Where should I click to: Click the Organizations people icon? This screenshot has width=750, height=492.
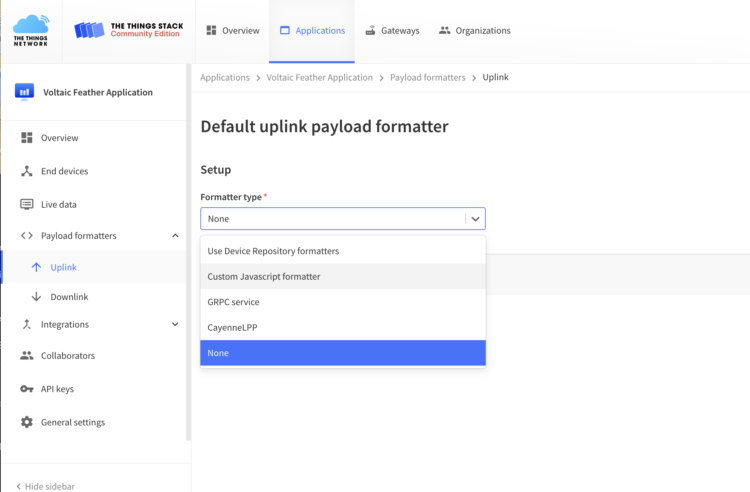tap(445, 30)
